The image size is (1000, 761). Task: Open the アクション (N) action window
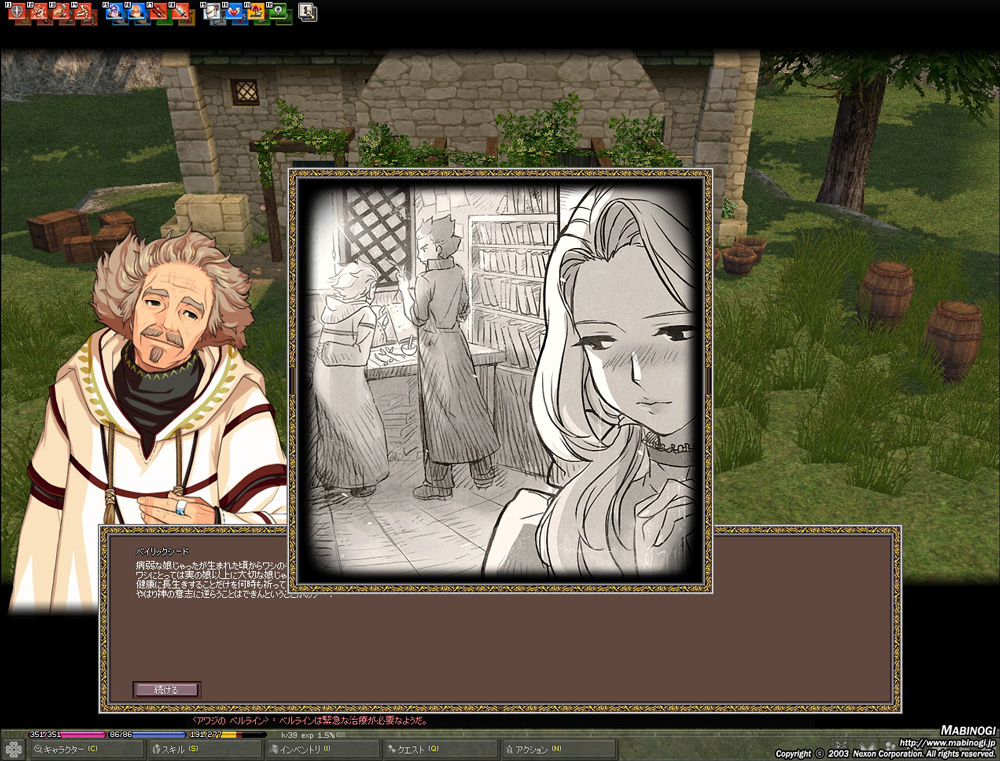(x=559, y=750)
